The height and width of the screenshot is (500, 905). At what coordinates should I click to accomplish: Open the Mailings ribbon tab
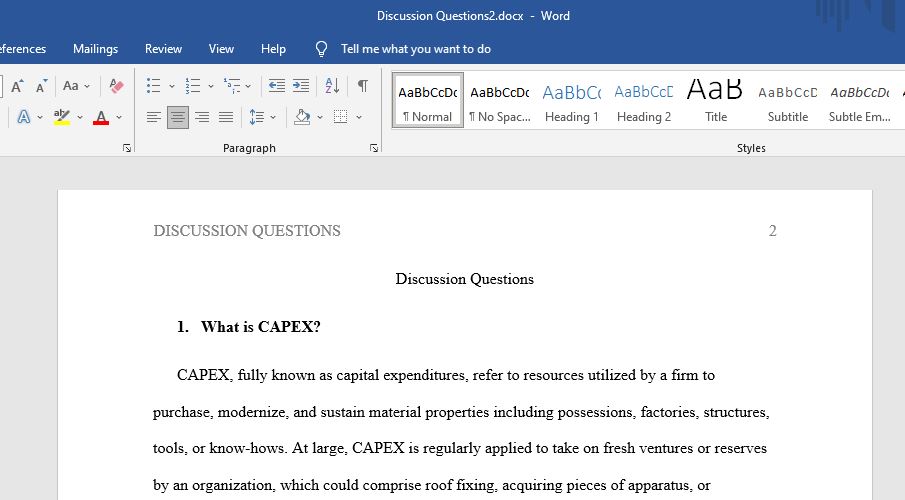click(x=95, y=49)
